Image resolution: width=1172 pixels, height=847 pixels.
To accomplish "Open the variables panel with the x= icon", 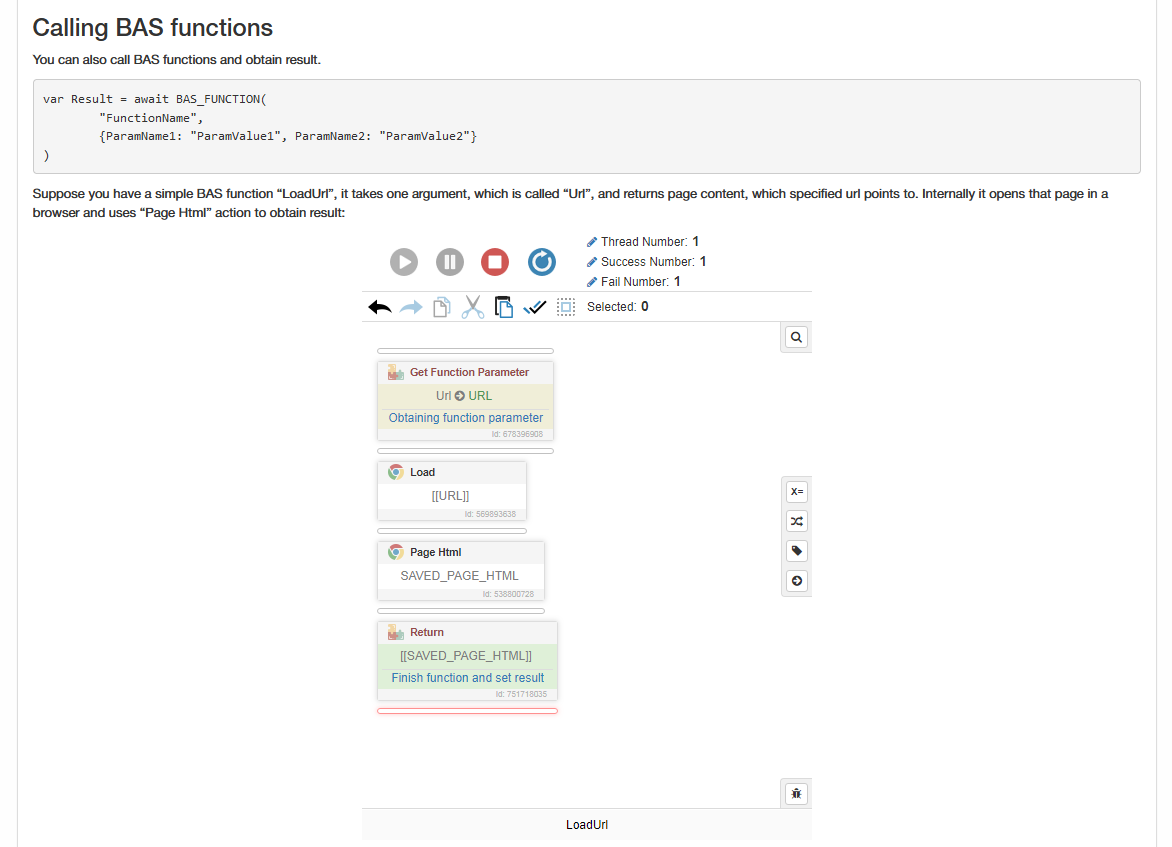I will [796, 491].
